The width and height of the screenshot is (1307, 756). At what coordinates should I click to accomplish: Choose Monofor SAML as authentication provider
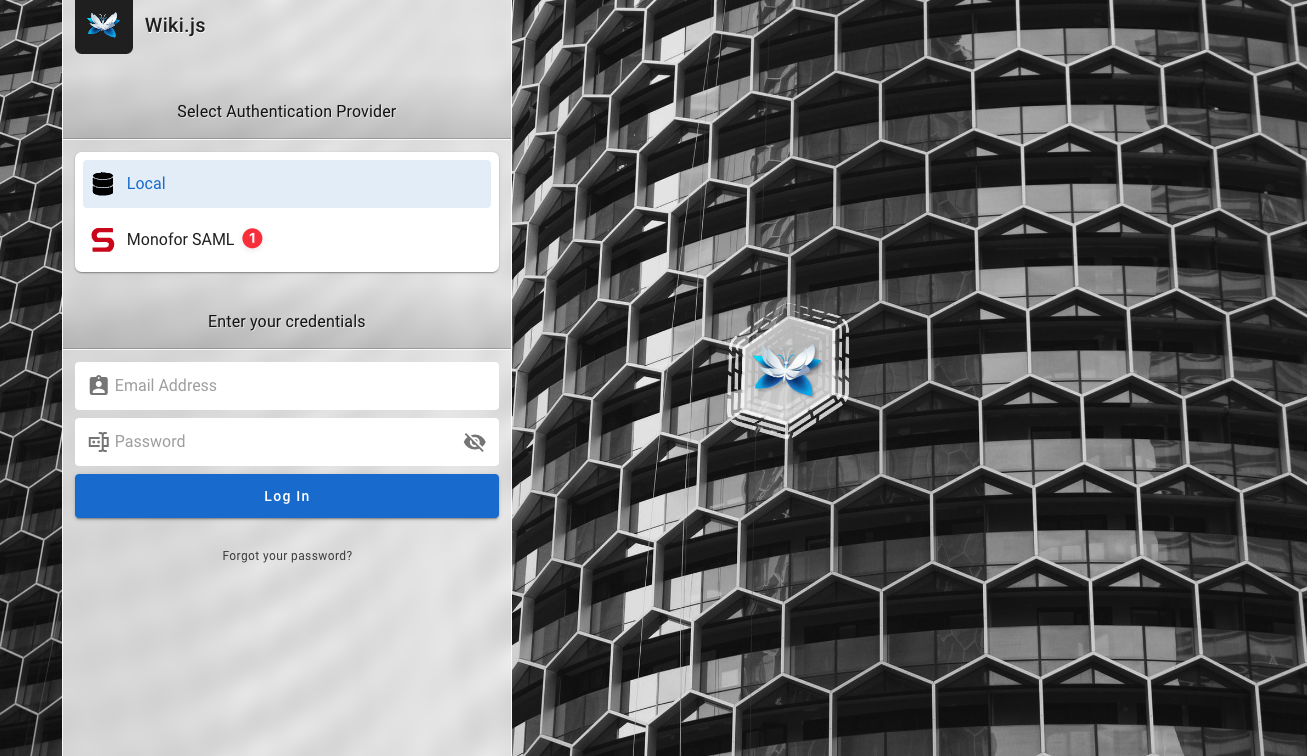point(180,240)
